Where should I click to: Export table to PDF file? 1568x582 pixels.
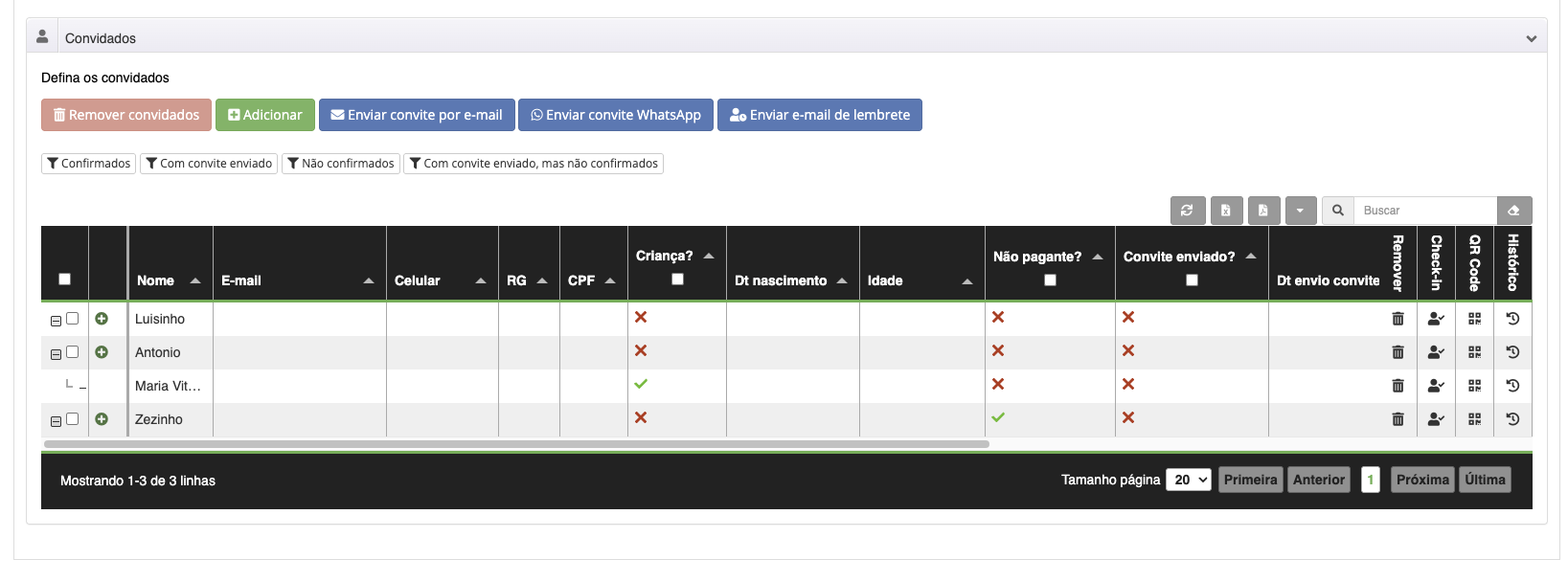[x=1263, y=211]
